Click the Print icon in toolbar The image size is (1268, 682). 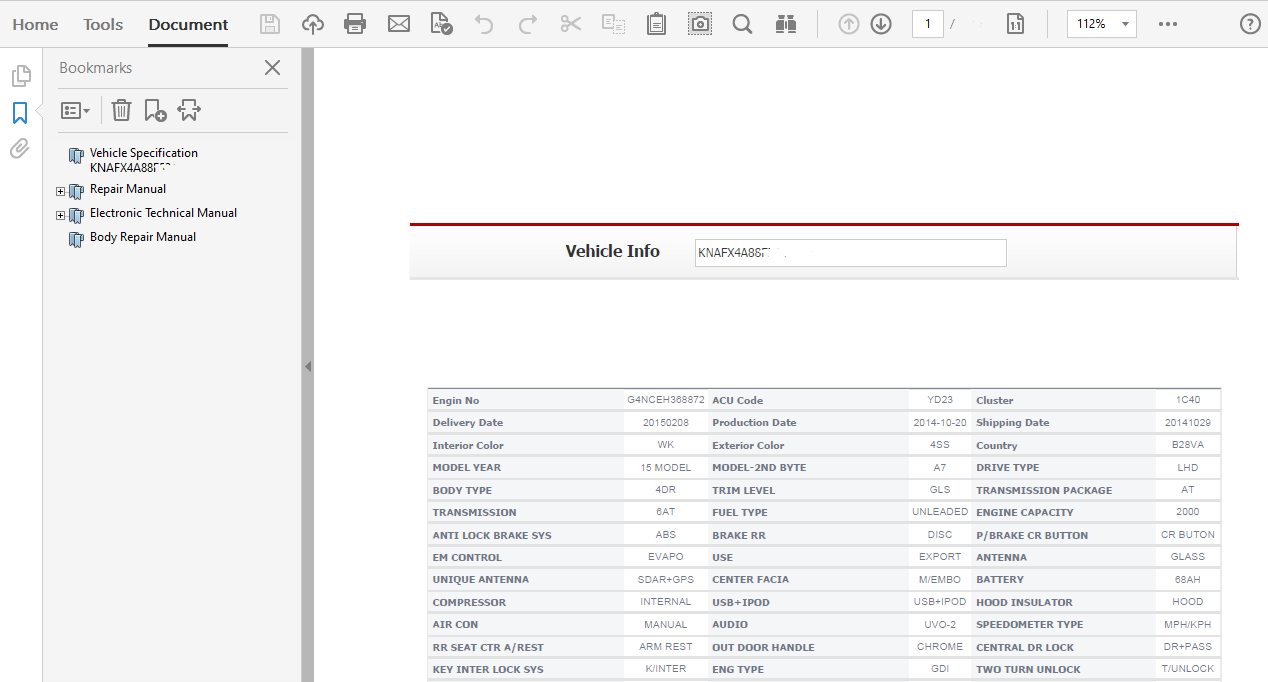tap(354, 24)
